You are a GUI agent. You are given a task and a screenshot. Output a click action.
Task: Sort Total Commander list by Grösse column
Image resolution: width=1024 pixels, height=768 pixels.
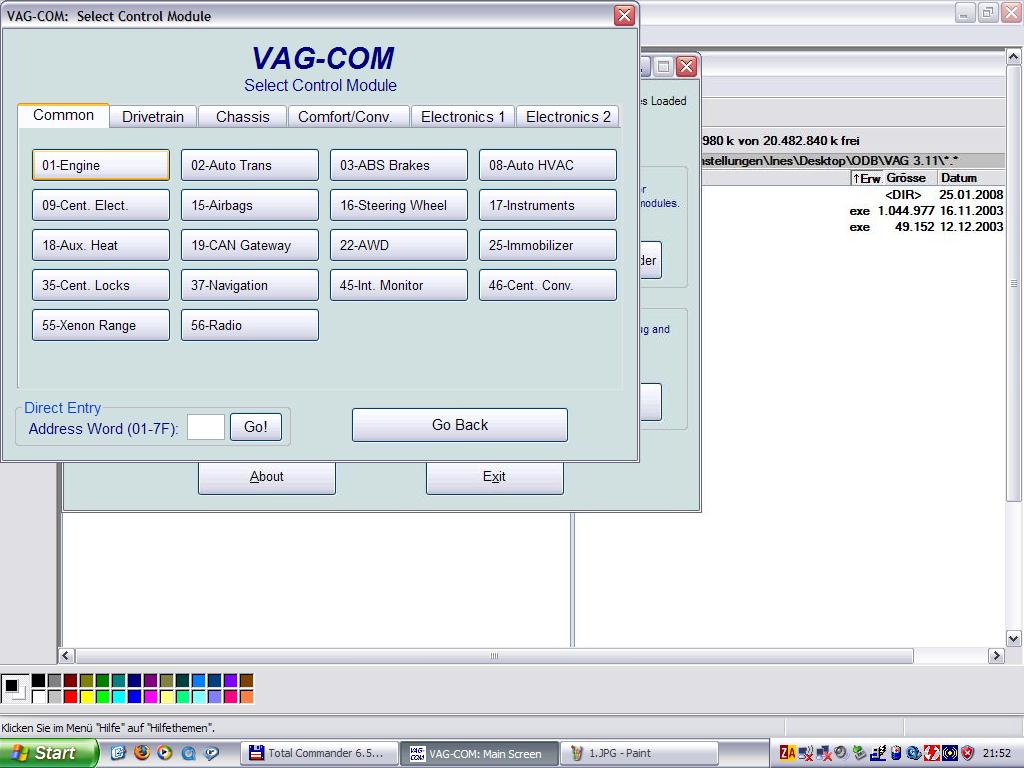click(910, 178)
